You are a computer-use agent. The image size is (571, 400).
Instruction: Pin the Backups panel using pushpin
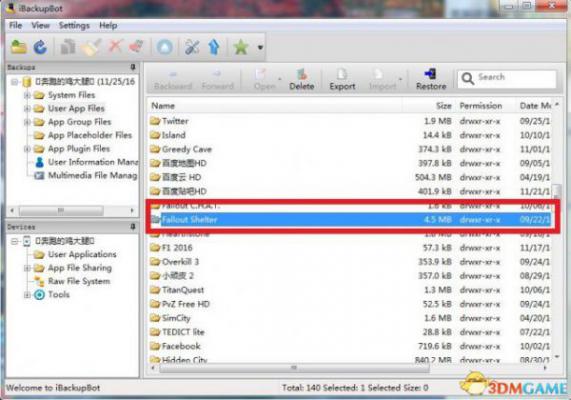pyautogui.click(x=133, y=67)
